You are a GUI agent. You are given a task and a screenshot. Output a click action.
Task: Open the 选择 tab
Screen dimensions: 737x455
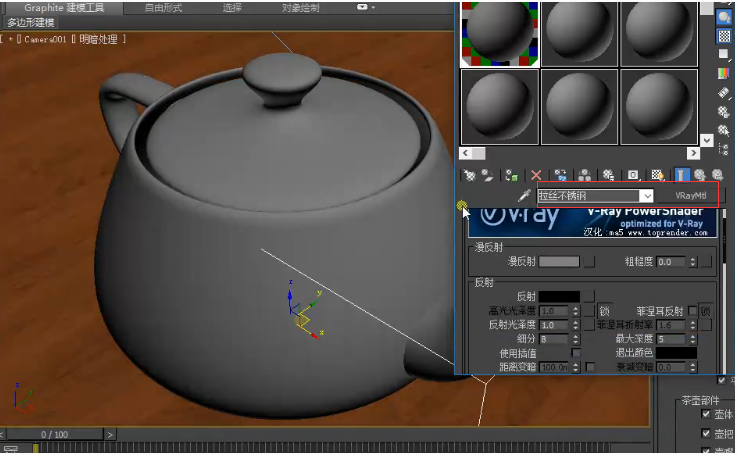[x=232, y=8]
